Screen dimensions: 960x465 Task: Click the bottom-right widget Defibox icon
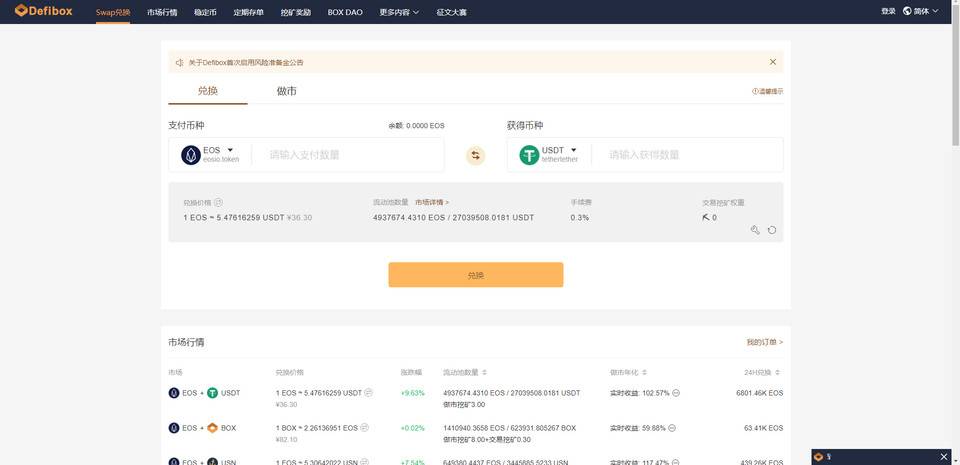819,457
